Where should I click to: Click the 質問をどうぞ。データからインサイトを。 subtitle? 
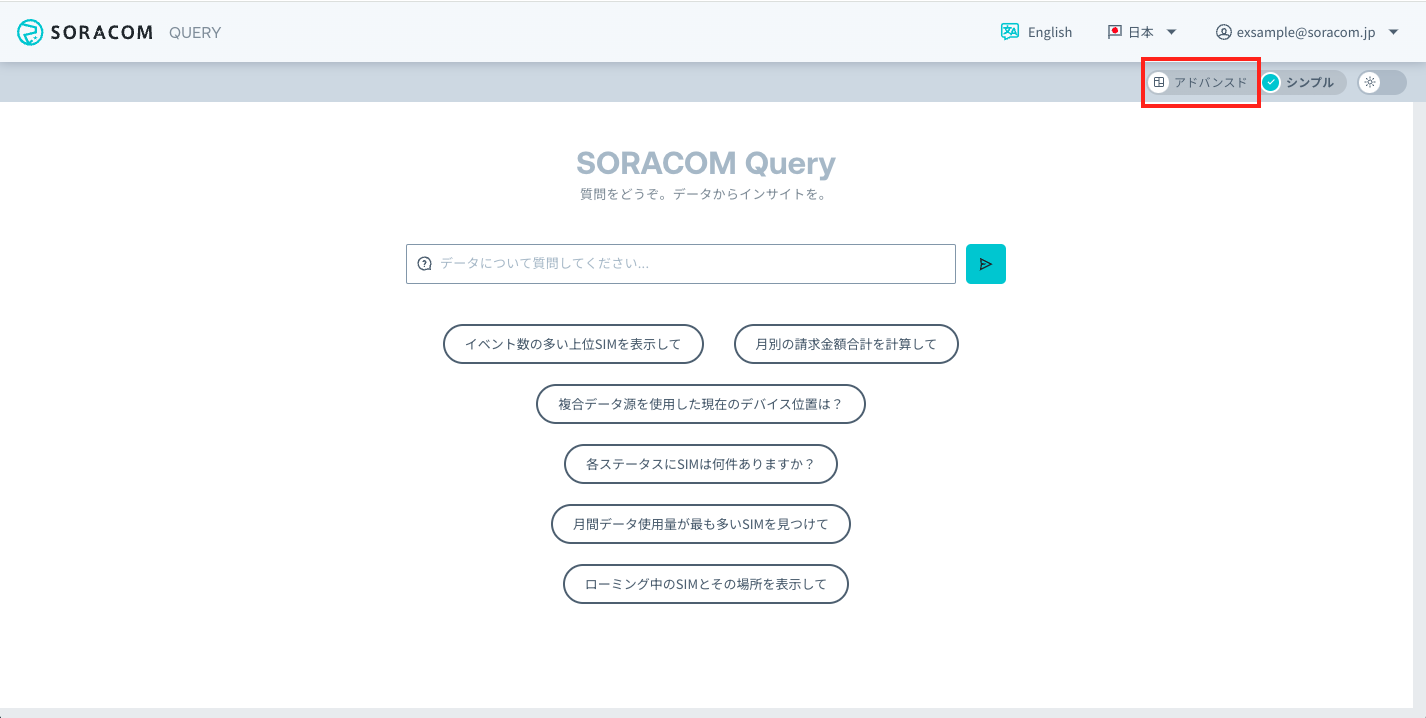pos(704,194)
